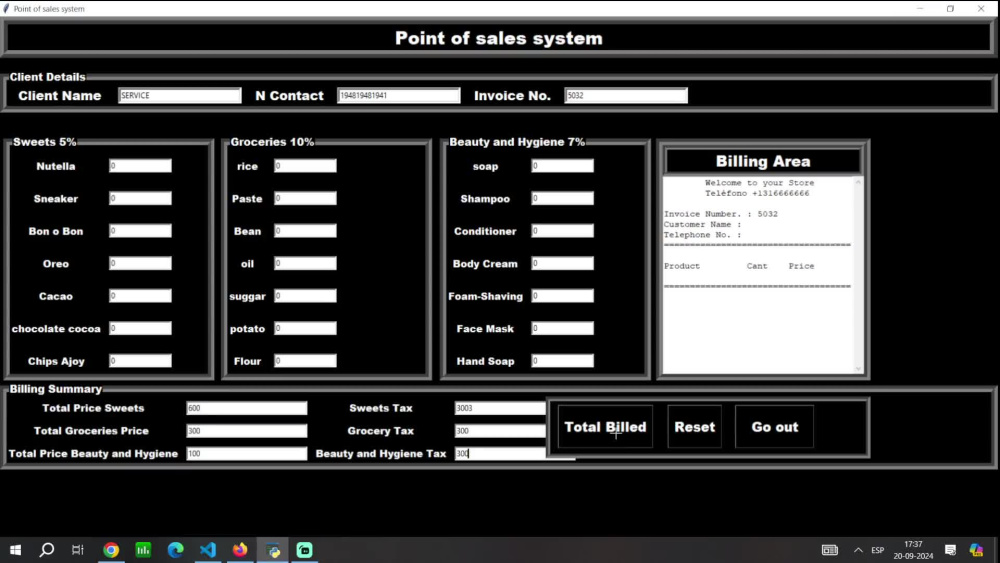Open the green chart app in the taskbar
The height and width of the screenshot is (563, 1000).
pyautogui.click(x=143, y=550)
